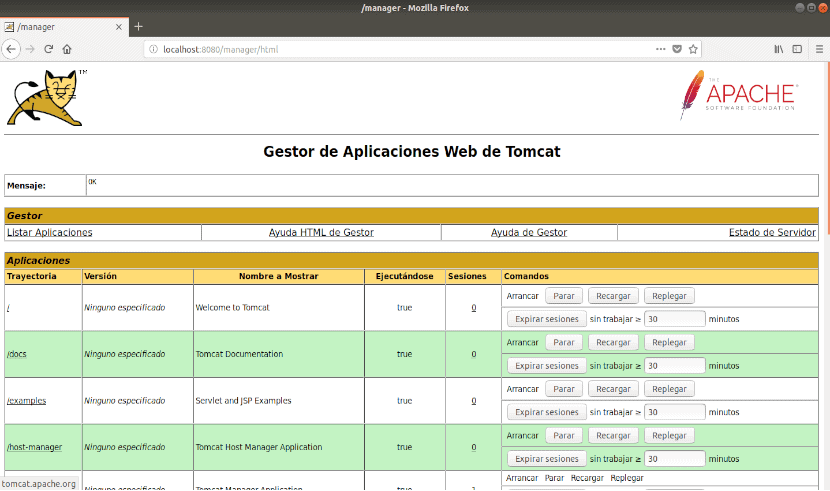Go to the Firefox home page
This screenshot has height=491, width=830.
(x=67, y=49)
